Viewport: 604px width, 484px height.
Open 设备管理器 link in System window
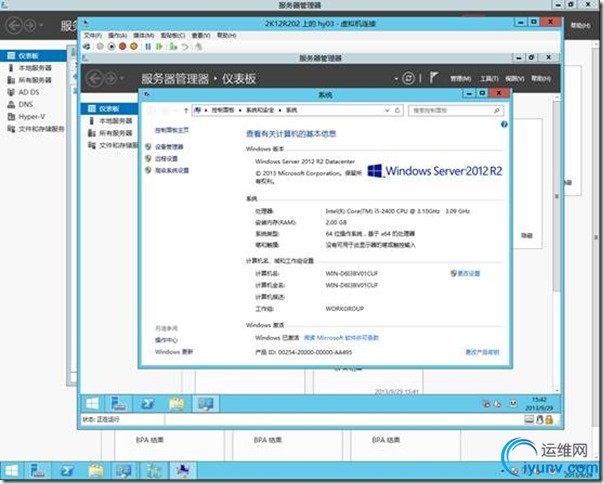(169, 147)
